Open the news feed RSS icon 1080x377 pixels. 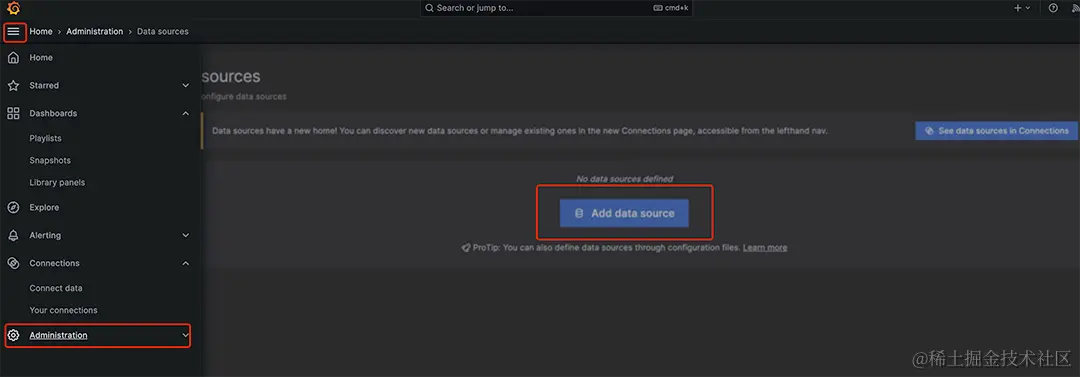(x=1076, y=8)
